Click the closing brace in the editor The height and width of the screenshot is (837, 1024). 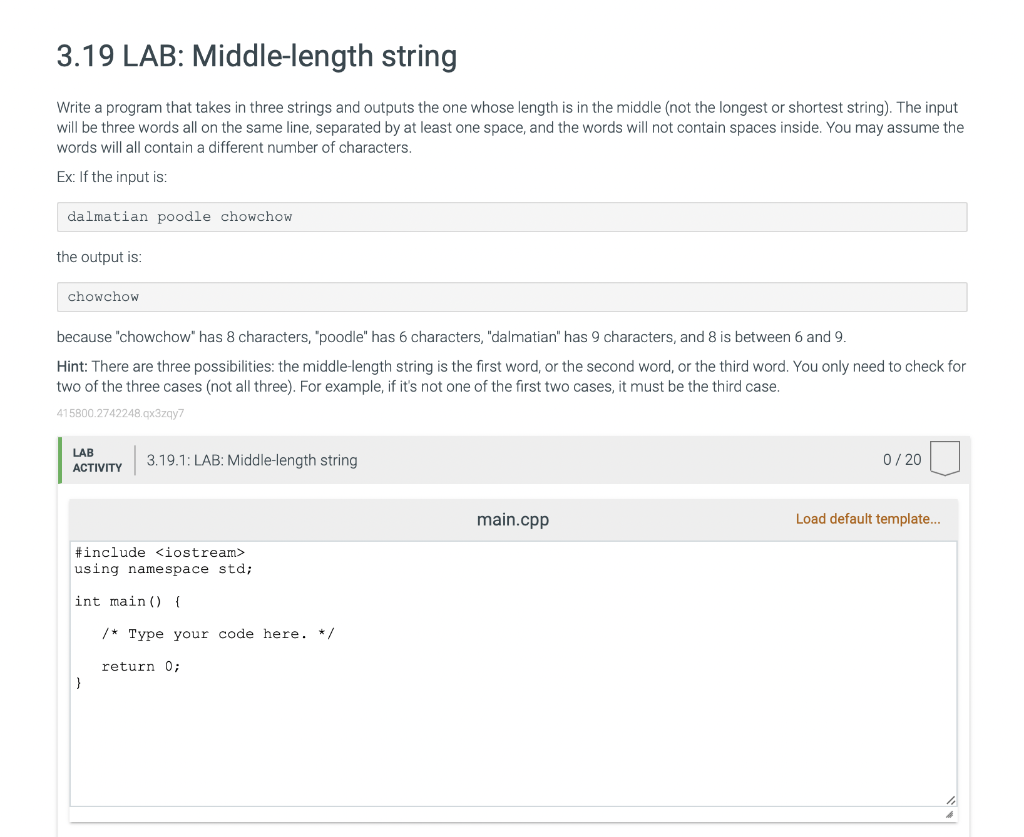pos(78,683)
